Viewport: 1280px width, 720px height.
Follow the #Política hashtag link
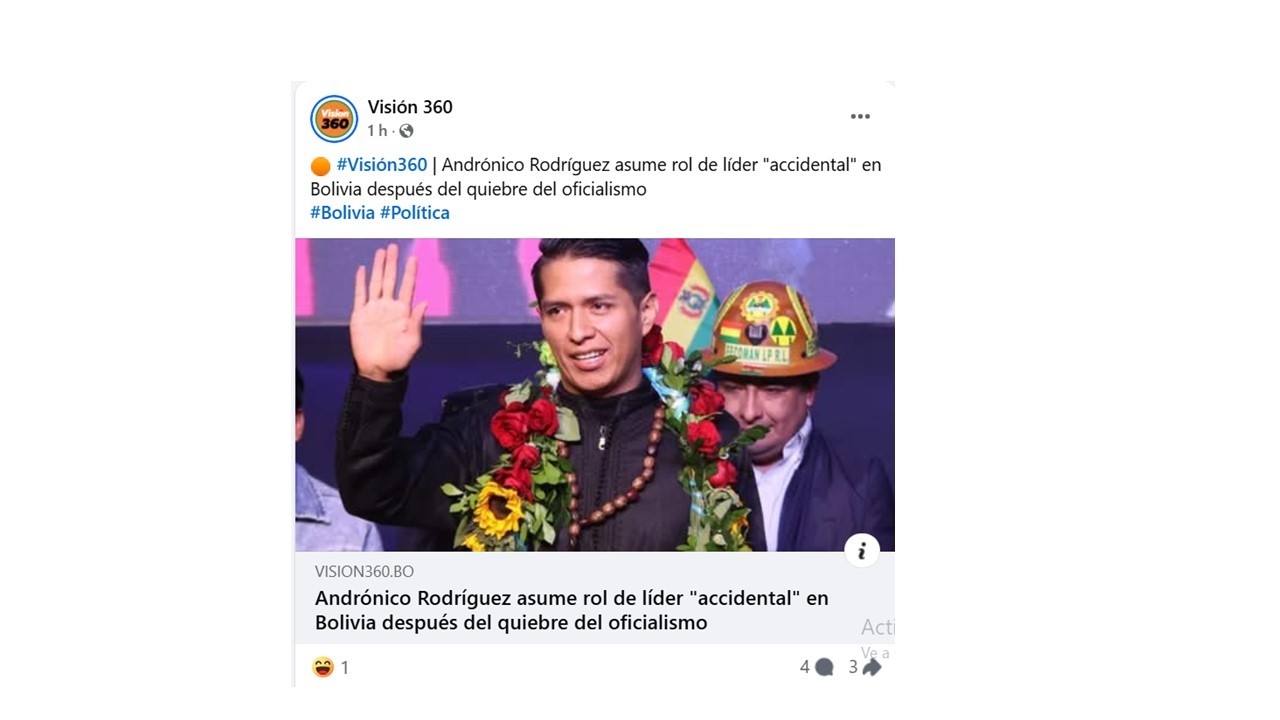tap(415, 213)
